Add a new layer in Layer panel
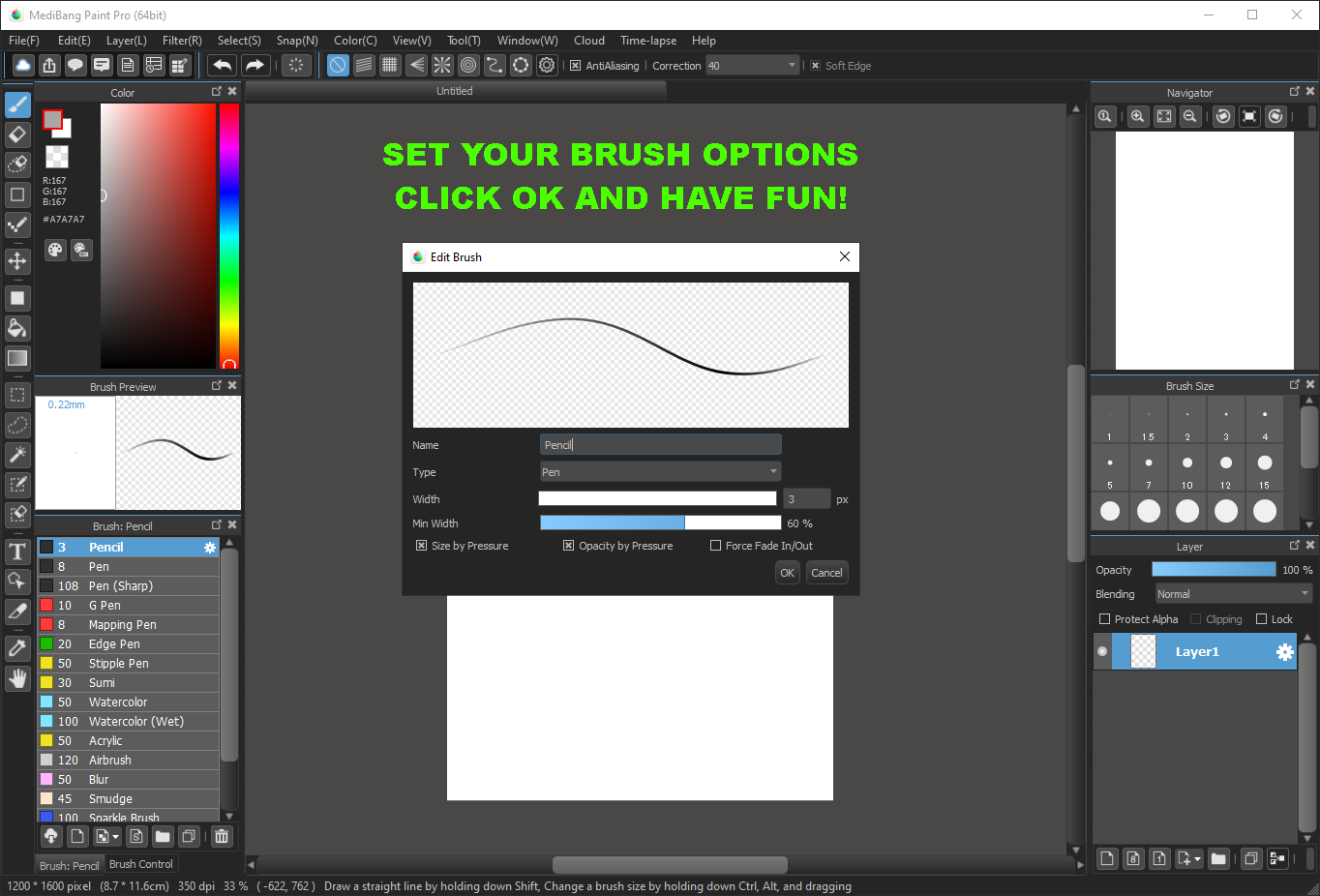The image size is (1320, 896). (x=1107, y=858)
